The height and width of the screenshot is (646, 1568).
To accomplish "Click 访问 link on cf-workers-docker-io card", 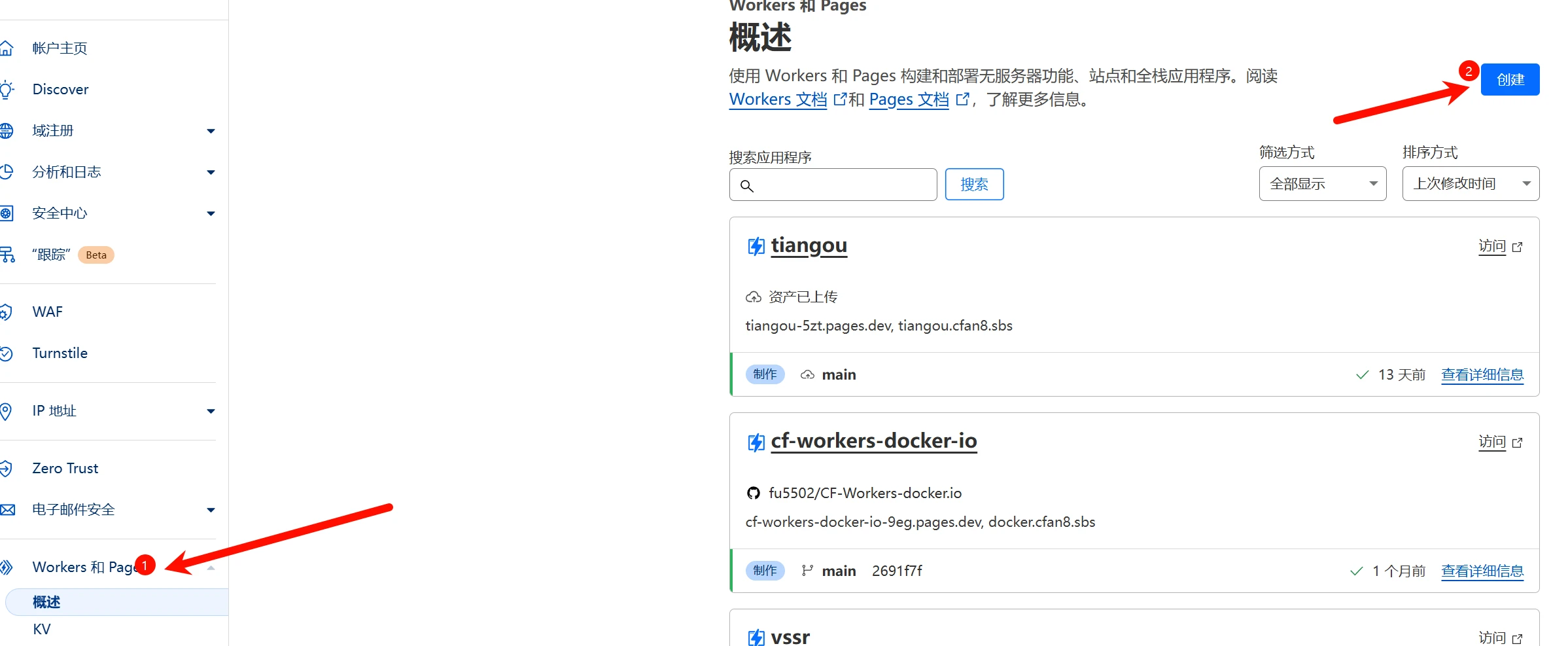I will [1491, 442].
